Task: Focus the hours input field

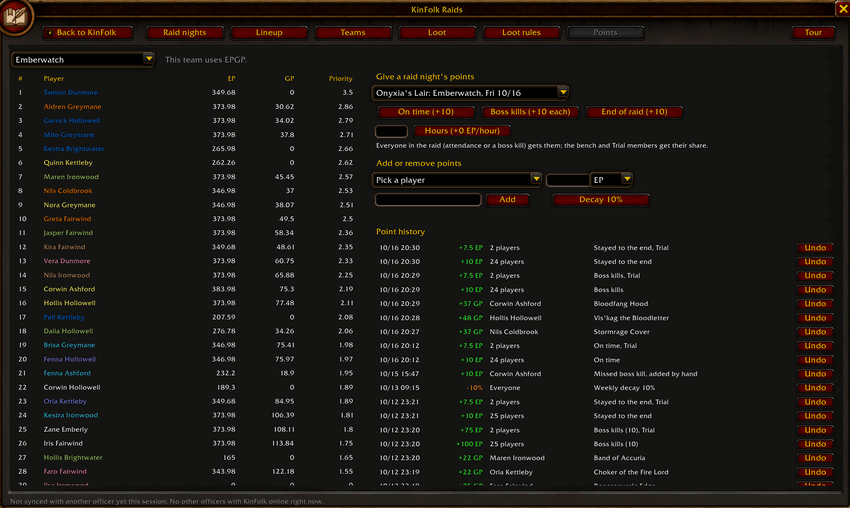Action: [391, 131]
